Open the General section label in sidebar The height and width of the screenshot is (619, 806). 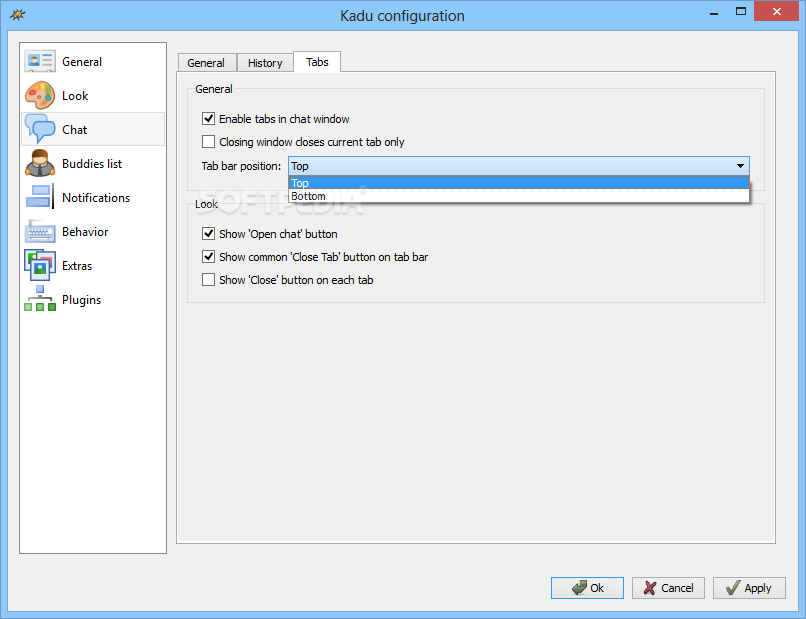[x=82, y=62]
